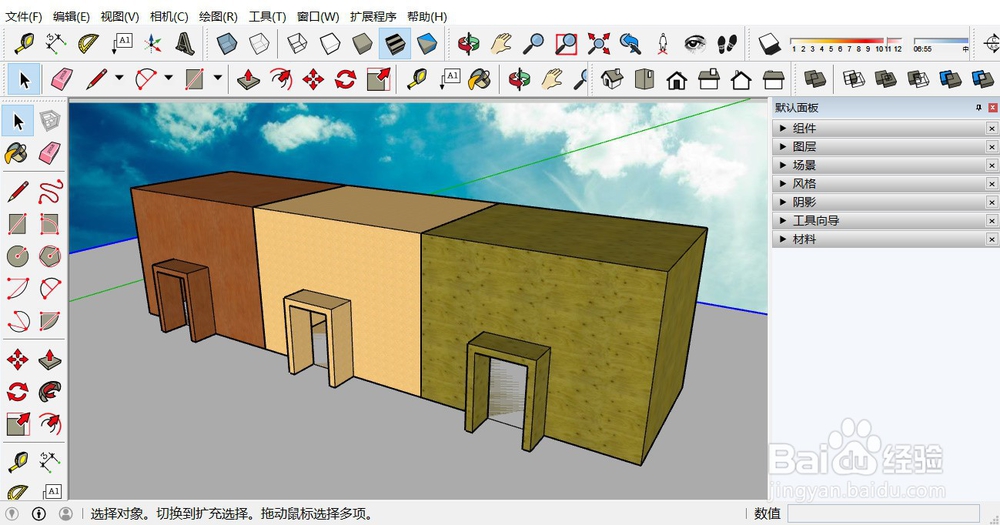1000x525 pixels.
Task: Click the geolocation icon in status bar
Action: [12, 514]
